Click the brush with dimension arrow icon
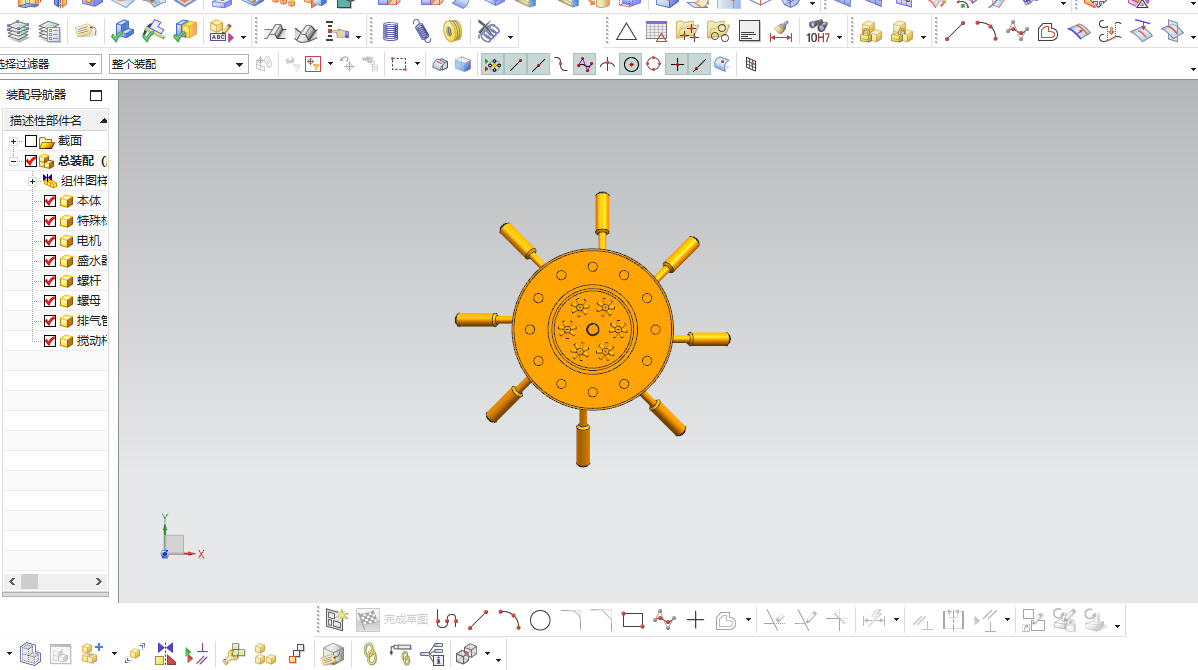 pos(781,31)
